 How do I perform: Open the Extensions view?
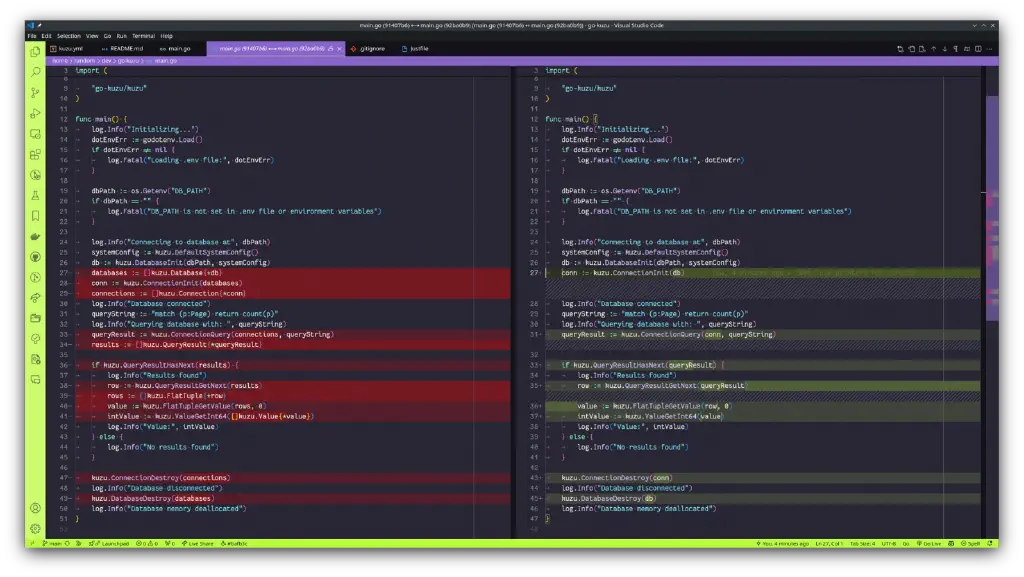35,154
